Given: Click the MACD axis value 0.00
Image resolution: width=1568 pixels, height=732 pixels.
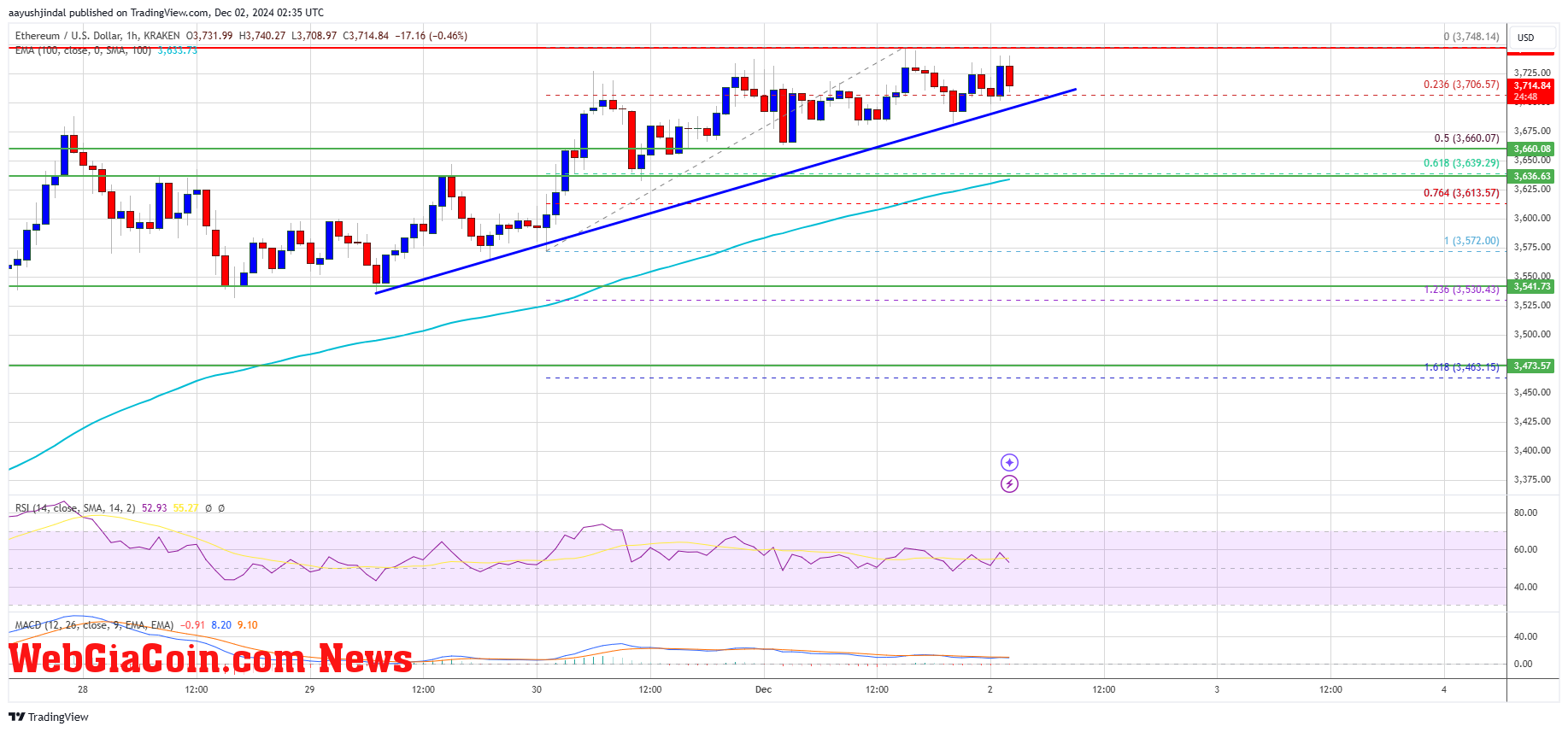Looking at the screenshot, I should (x=1523, y=664).
